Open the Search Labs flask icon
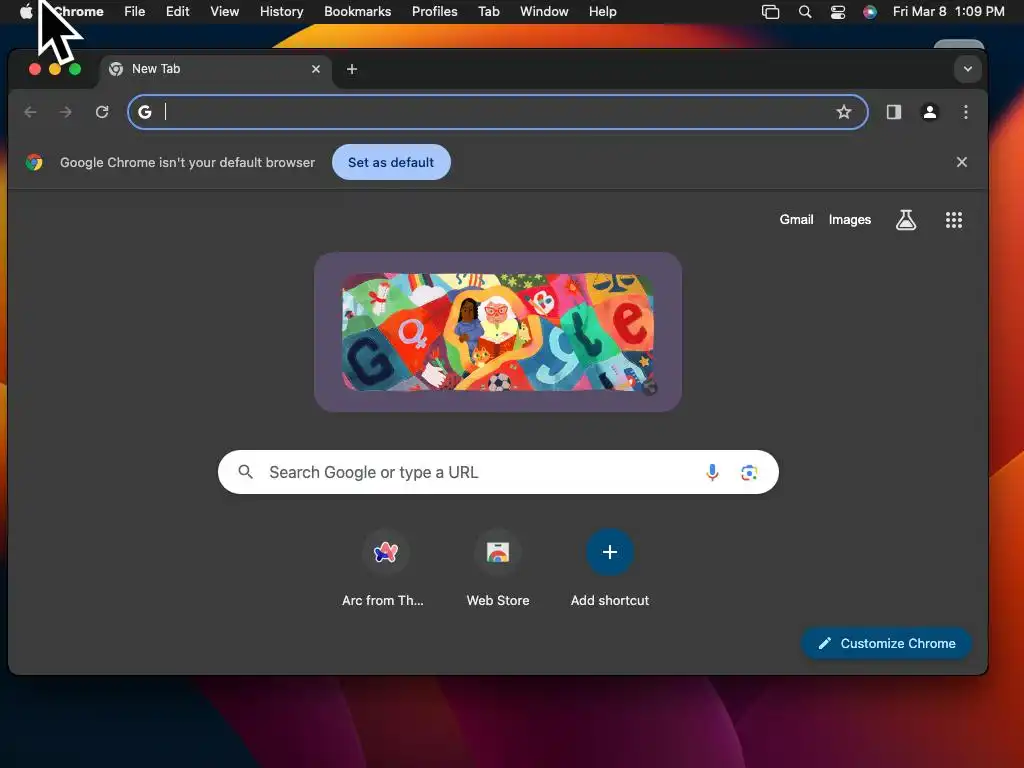1024x768 pixels. [x=906, y=220]
